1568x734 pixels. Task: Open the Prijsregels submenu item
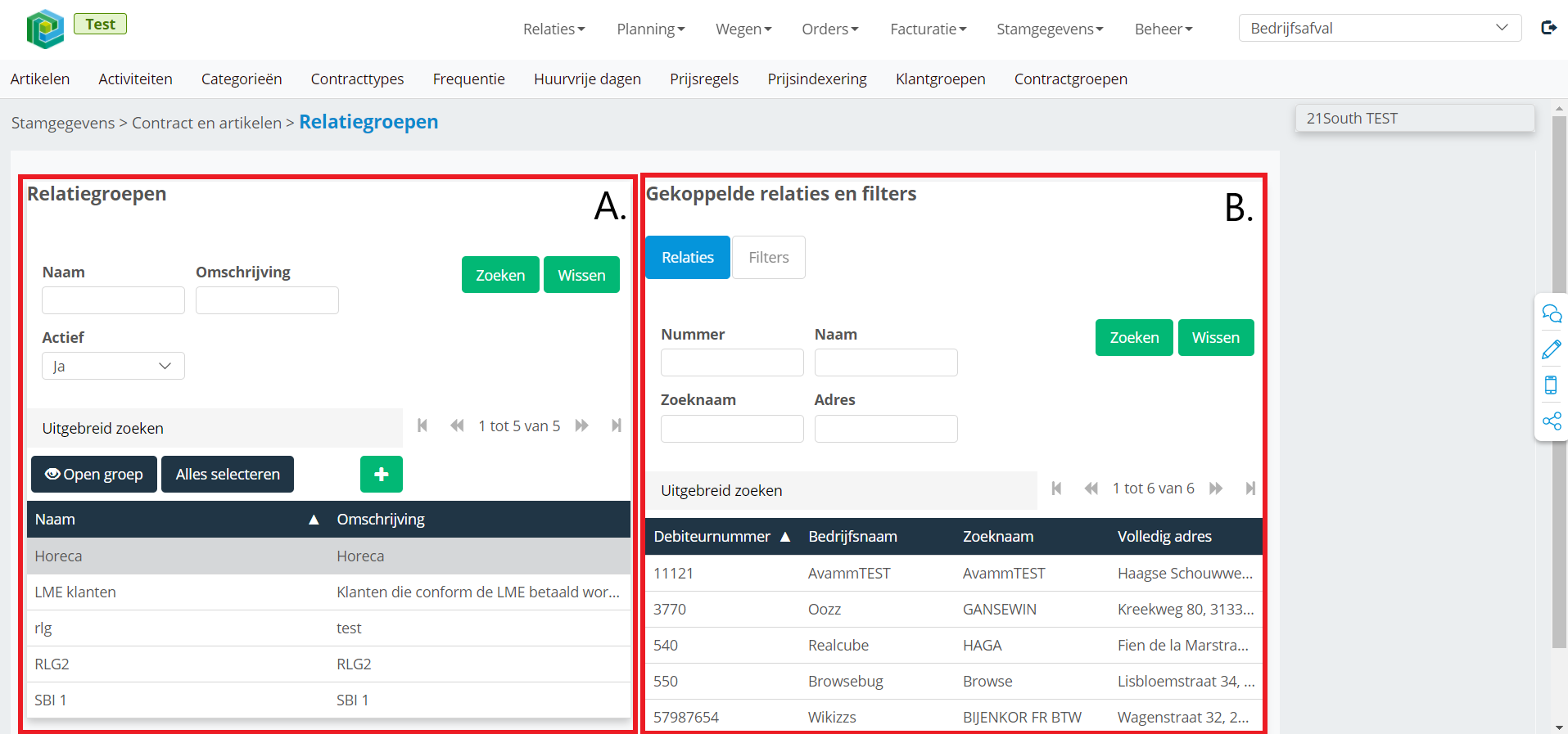pos(704,79)
